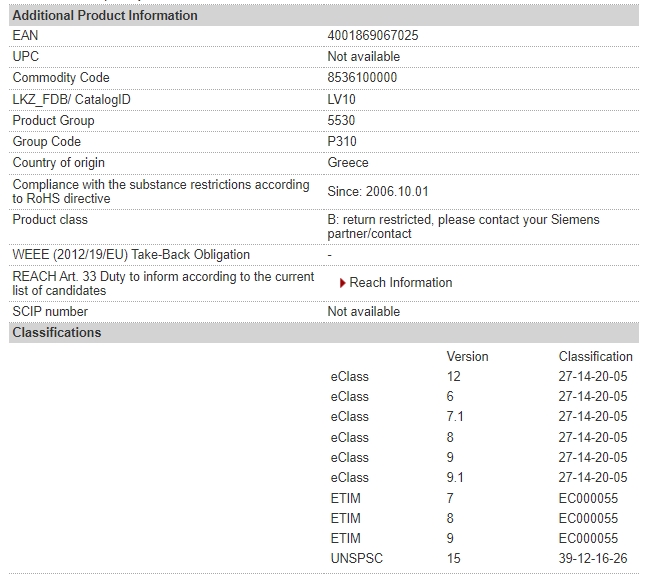The width and height of the screenshot is (649, 577).
Task: Click the UNSPSC classification 39-12-16-26
Action: (x=593, y=558)
